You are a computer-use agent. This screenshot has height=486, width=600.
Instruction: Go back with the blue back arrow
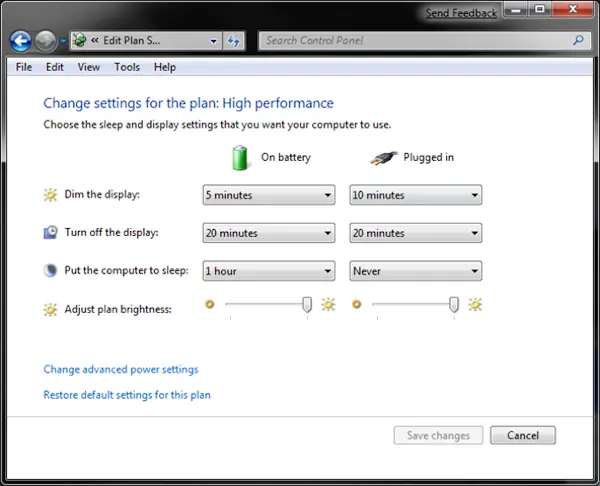[x=21, y=41]
